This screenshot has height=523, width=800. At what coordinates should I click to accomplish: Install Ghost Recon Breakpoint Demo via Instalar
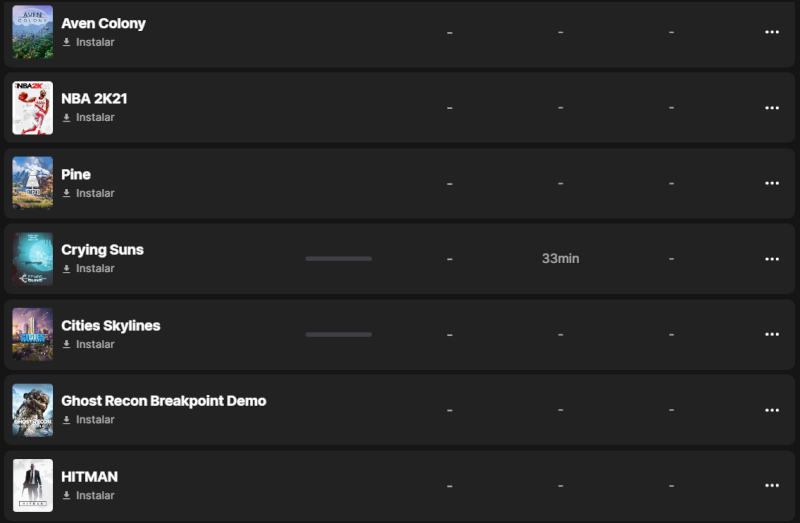95,420
